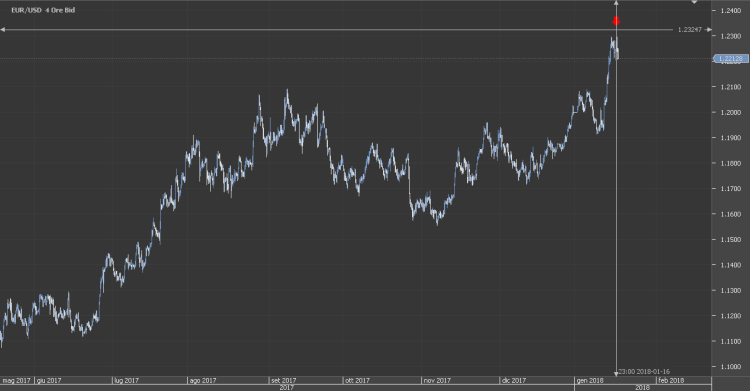Image resolution: width=750 pixels, height=391 pixels.
Task: Click the 1.23247 horizontal line price label
Action: click(690, 30)
